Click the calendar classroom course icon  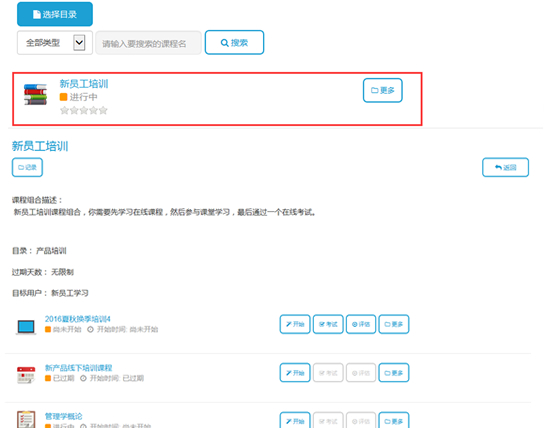click(26, 375)
